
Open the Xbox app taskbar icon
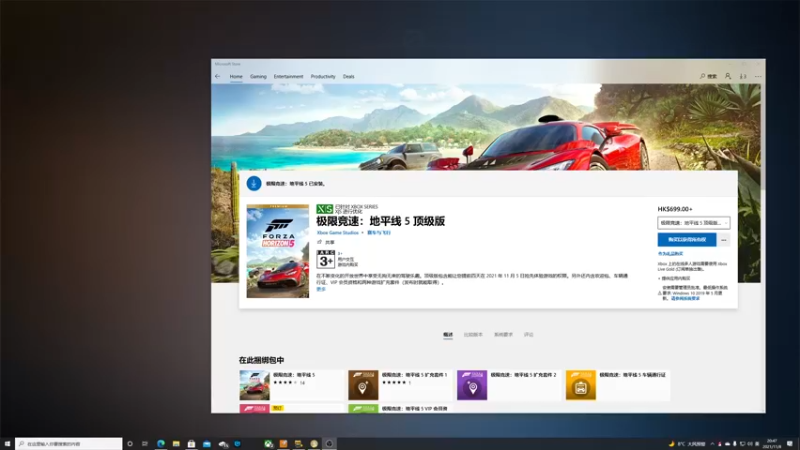coord(268,444)
